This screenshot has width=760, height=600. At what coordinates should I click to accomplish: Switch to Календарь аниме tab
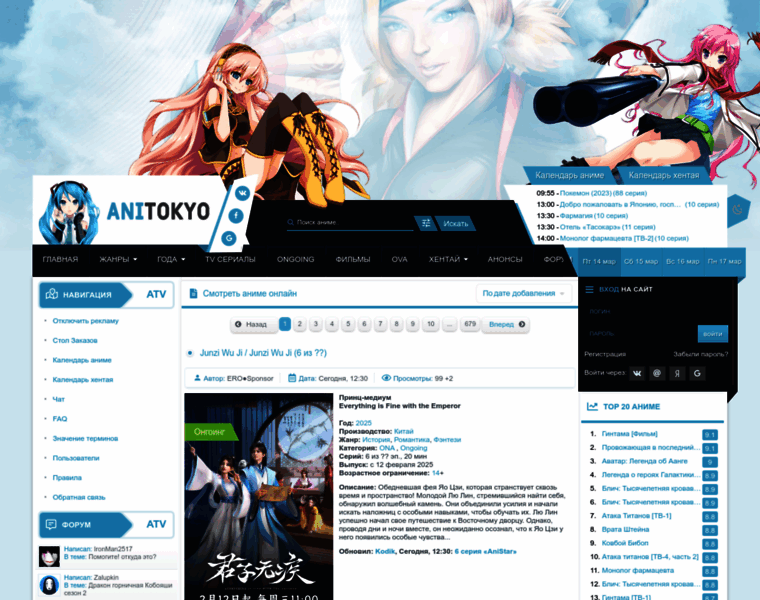pyautogui.click(x=570, y=175)
